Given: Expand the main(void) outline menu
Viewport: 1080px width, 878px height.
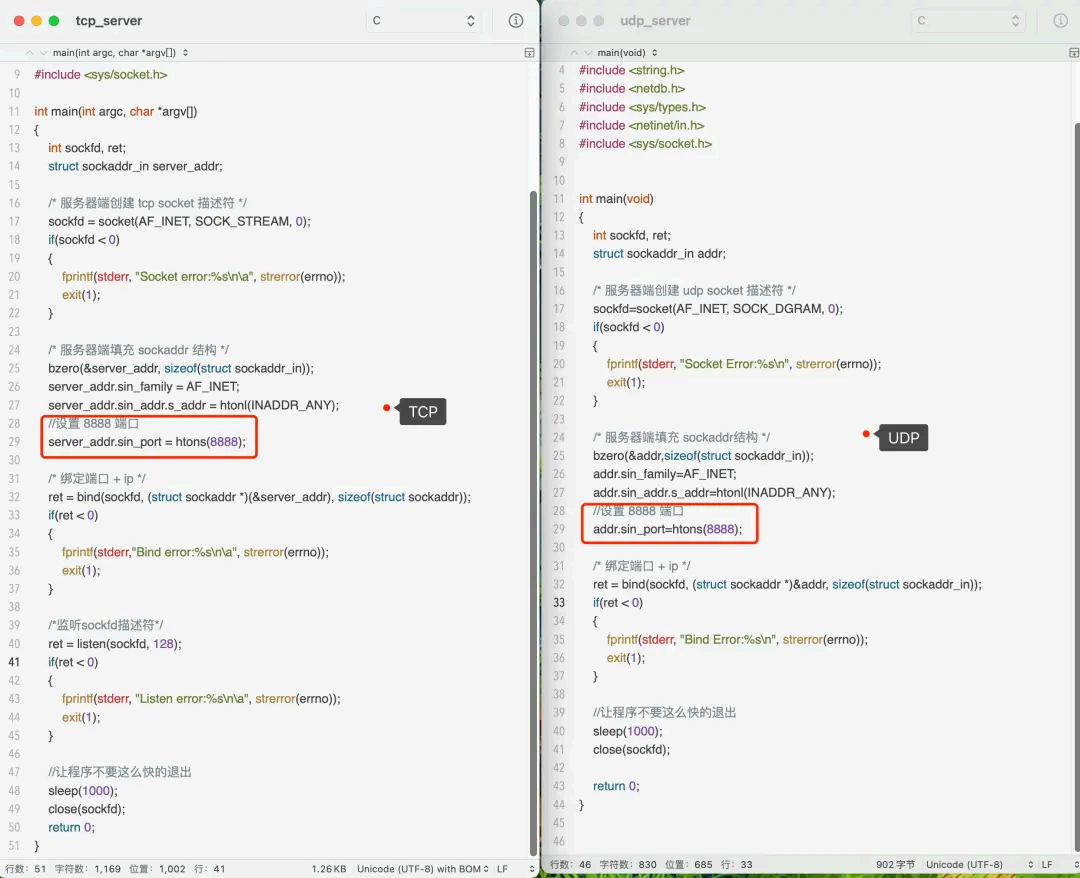Looking at the screenshot, I should pyautogui.click(x=627, y=52).
